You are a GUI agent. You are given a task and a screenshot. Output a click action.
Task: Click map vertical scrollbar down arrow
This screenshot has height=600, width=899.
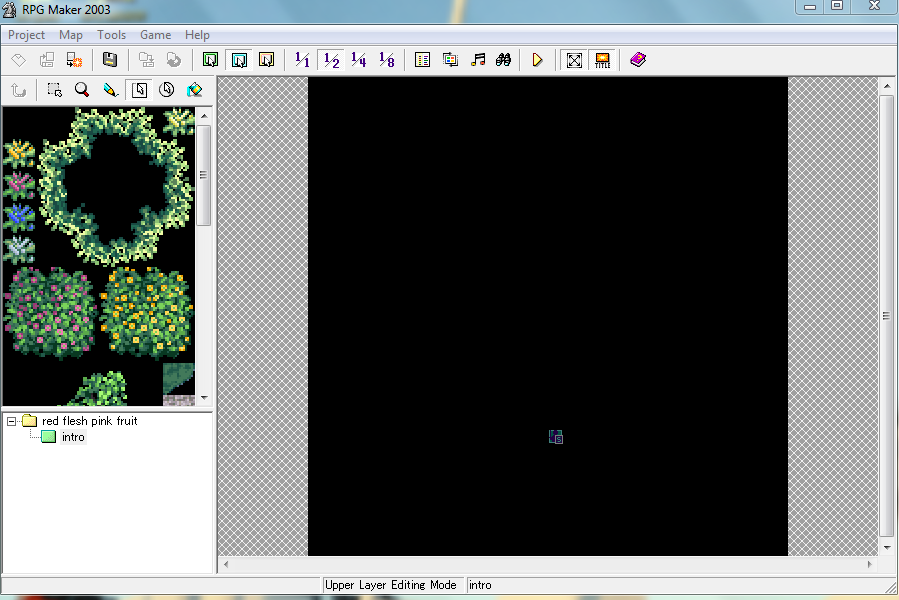tap(886, 547)
